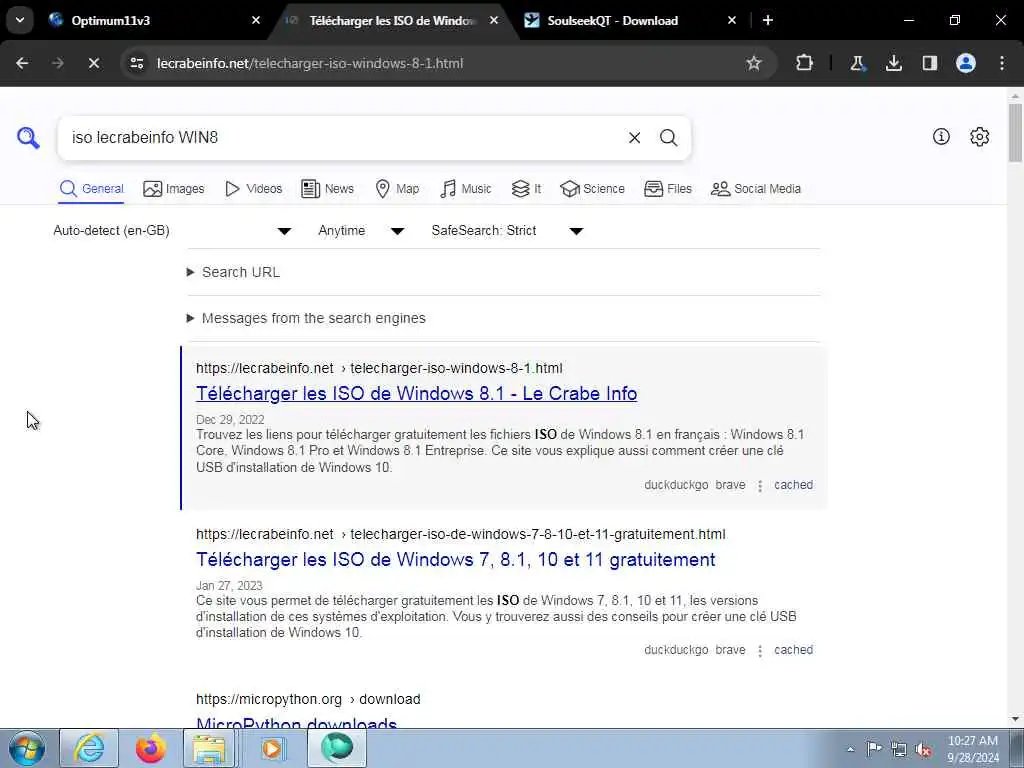Image resolution: width=1024 pixels, height=768 pixels.
Task: Launch Internet Explorer from taskbar
Action: 89,748
